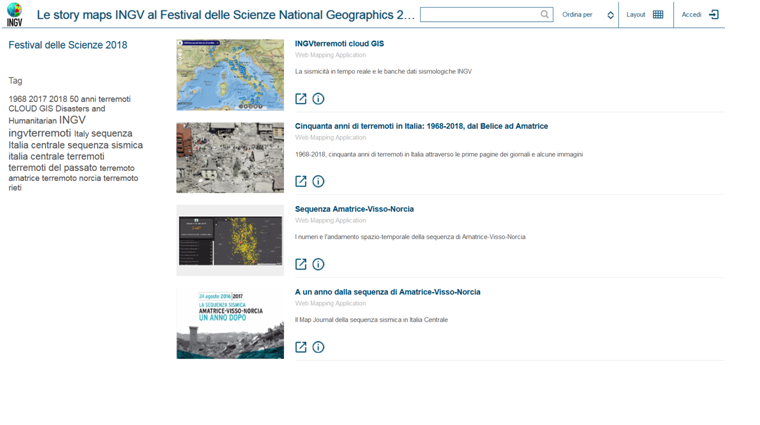Screen dimensions: 760x425
Task: Click the dark seismic dashboard thumbnail
Action: pos(230,240)
